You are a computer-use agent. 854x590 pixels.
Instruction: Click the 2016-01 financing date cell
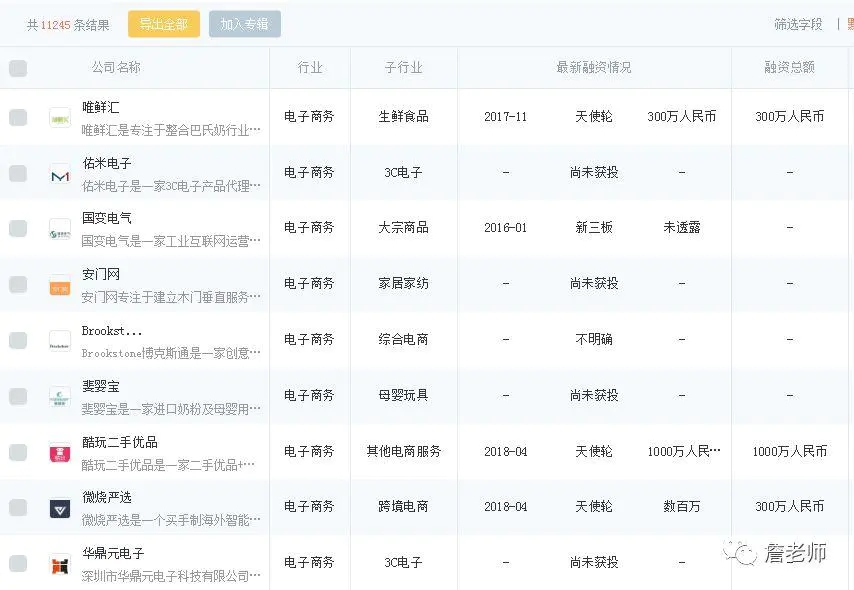505,228
